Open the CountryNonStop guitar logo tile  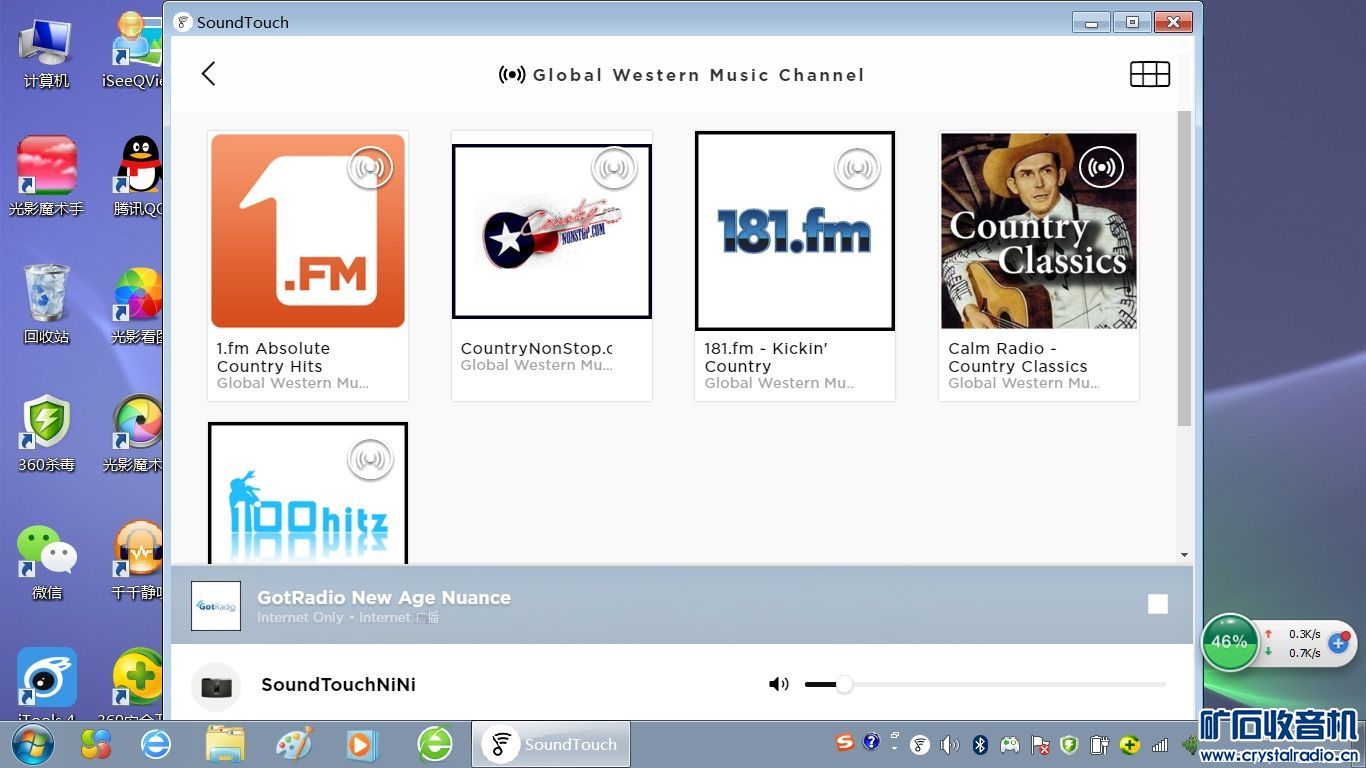[552, 231]
